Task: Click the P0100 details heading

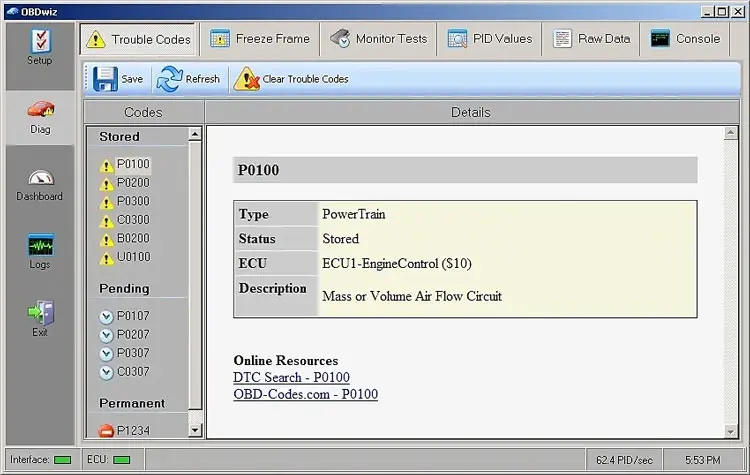Action: click(x=258, y=170)
